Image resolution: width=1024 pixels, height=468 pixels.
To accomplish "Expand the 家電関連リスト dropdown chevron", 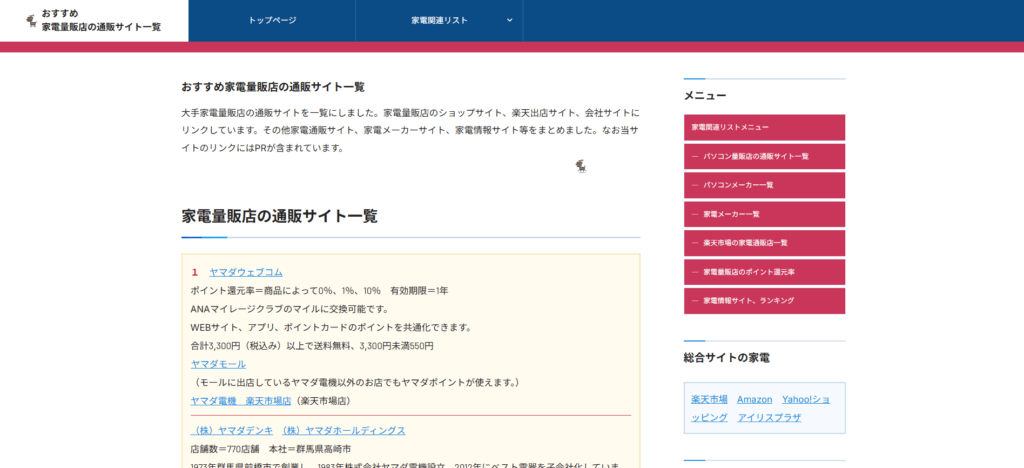I will [509, 20].
